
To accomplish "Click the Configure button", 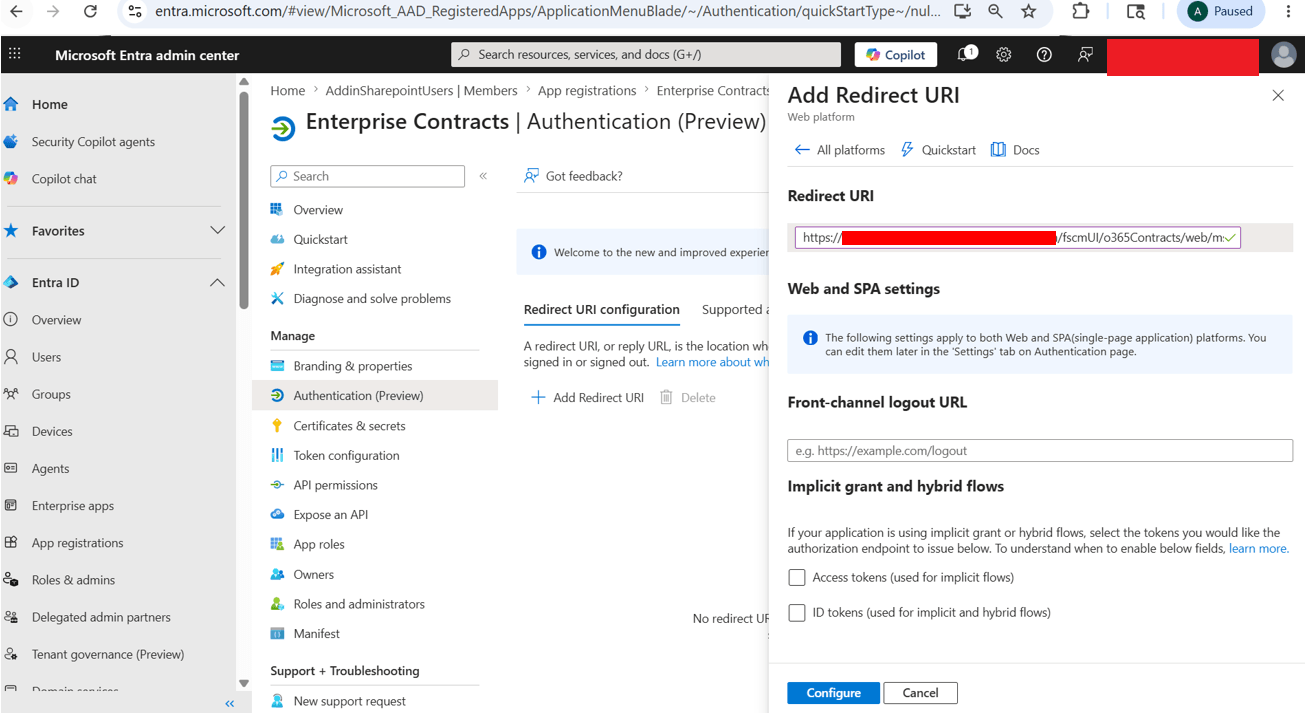I will coord(833,693).
